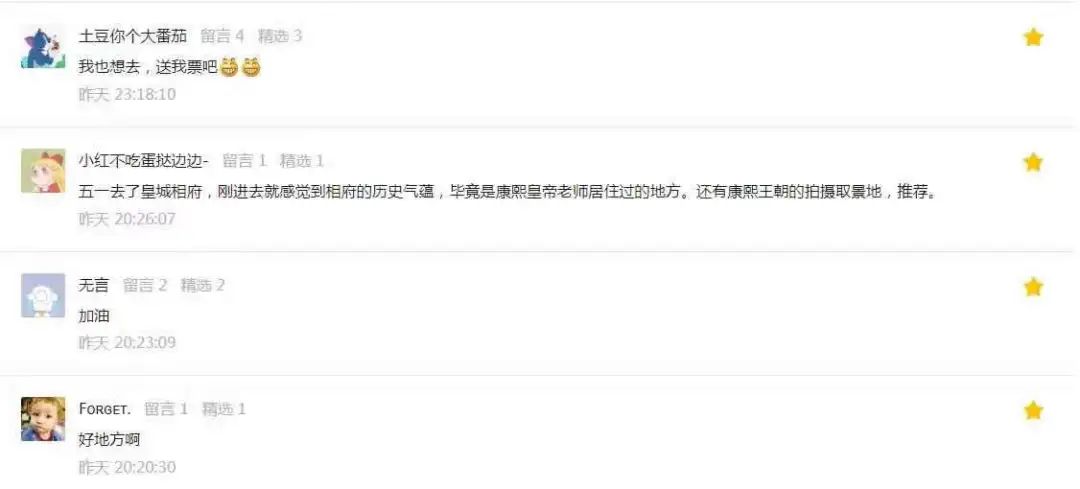Click 精选 2 next to 无言

[202, 285]
